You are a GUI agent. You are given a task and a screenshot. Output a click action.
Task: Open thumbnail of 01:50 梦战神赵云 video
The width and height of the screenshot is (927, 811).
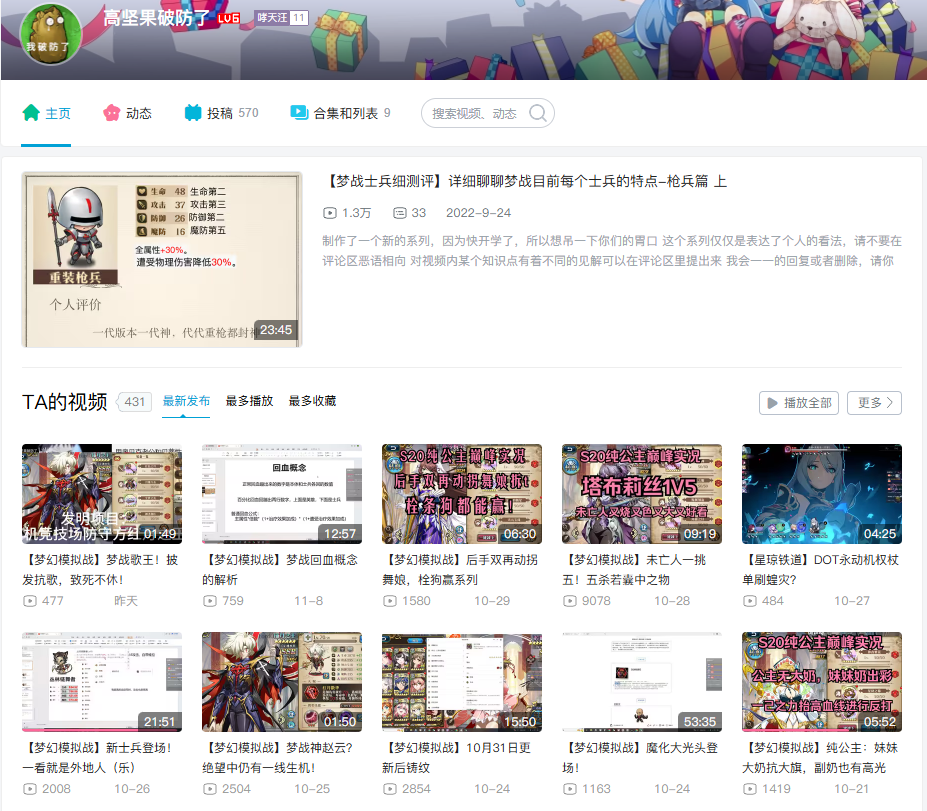coord(282,682)
